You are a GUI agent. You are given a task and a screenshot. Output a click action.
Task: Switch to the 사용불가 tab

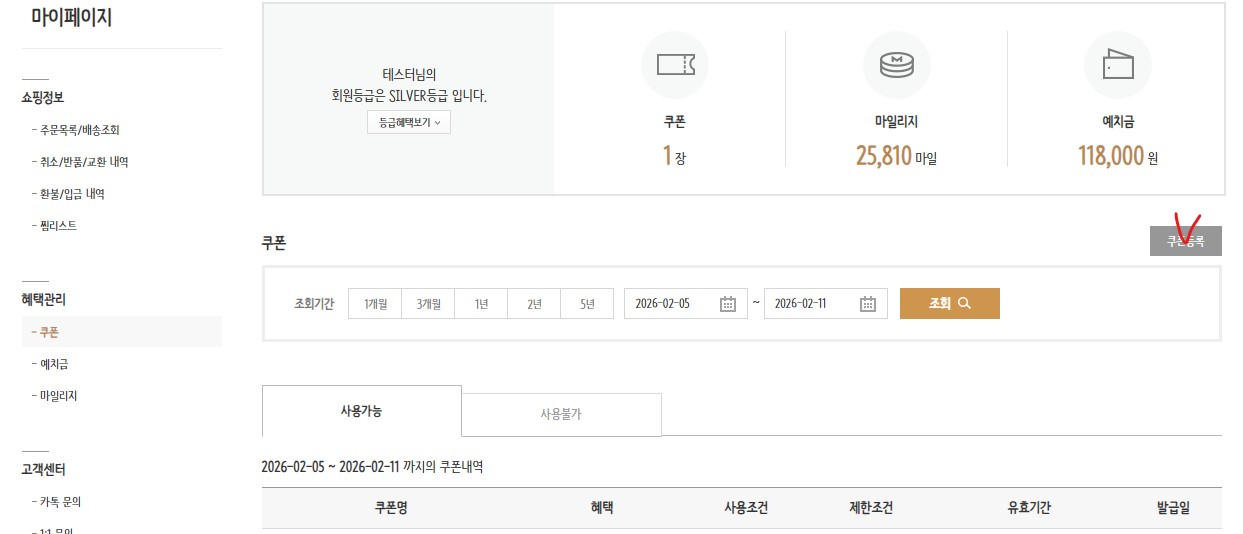561,414
